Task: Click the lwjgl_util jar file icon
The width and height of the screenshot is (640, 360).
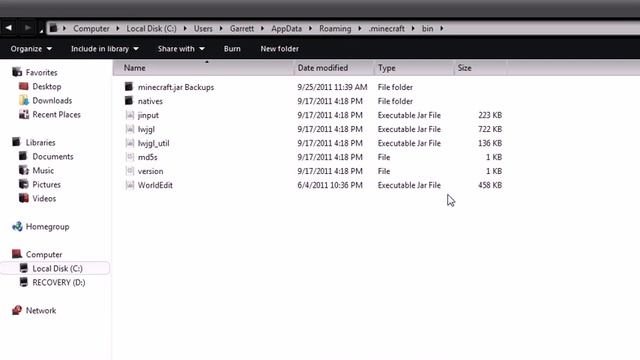Action: click(x=130, y=143)
